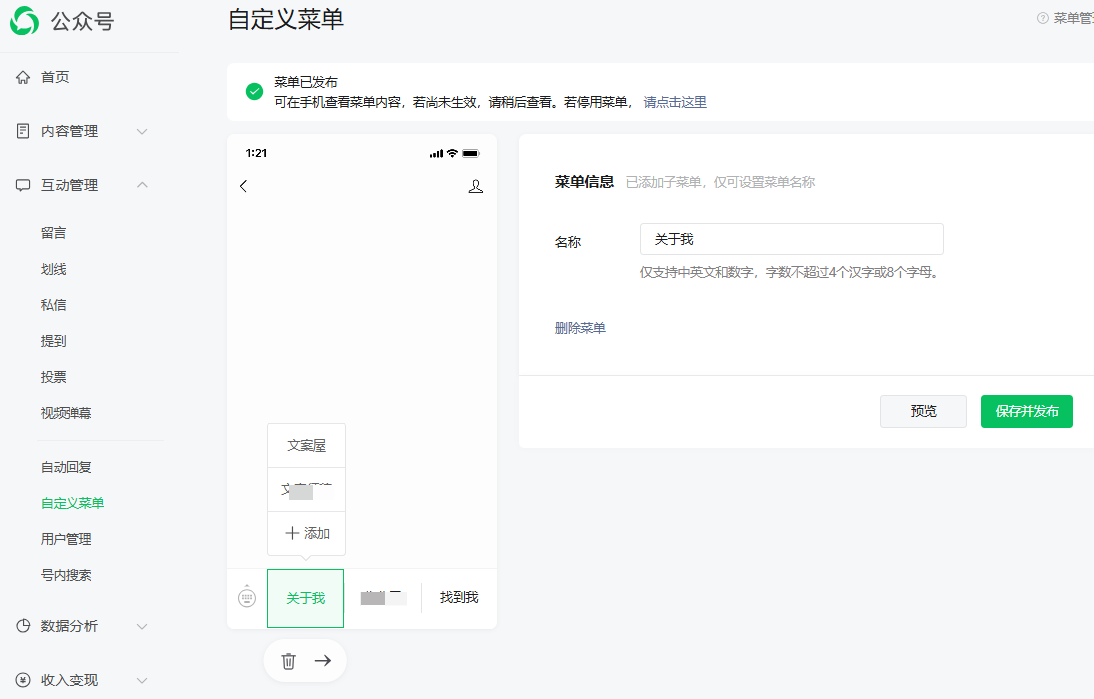
Task: Select the 文案屋 submenu item
Action: pos(306,446)
